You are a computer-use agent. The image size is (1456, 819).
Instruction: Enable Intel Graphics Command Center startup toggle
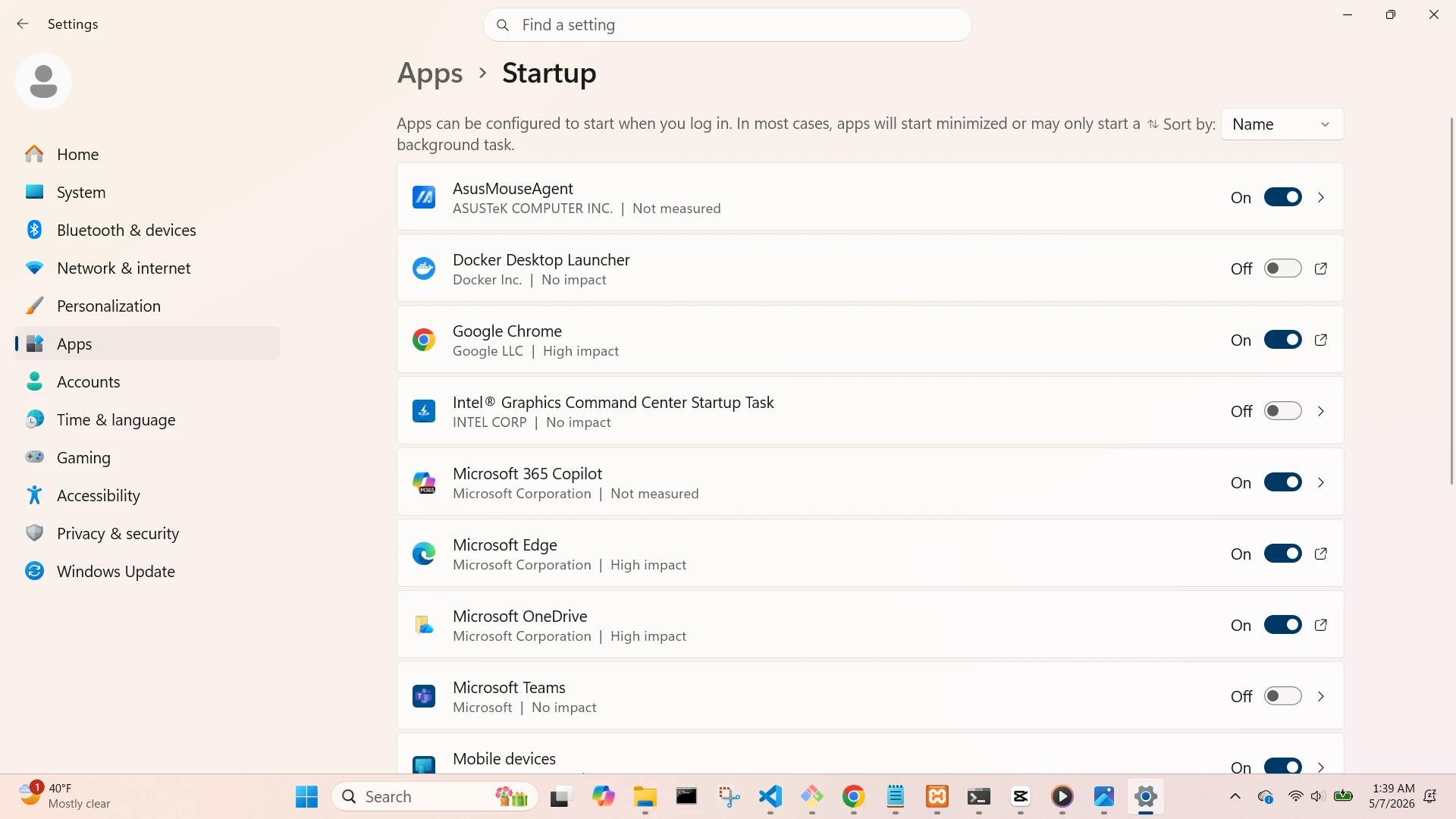click(x=1282, y=411)
